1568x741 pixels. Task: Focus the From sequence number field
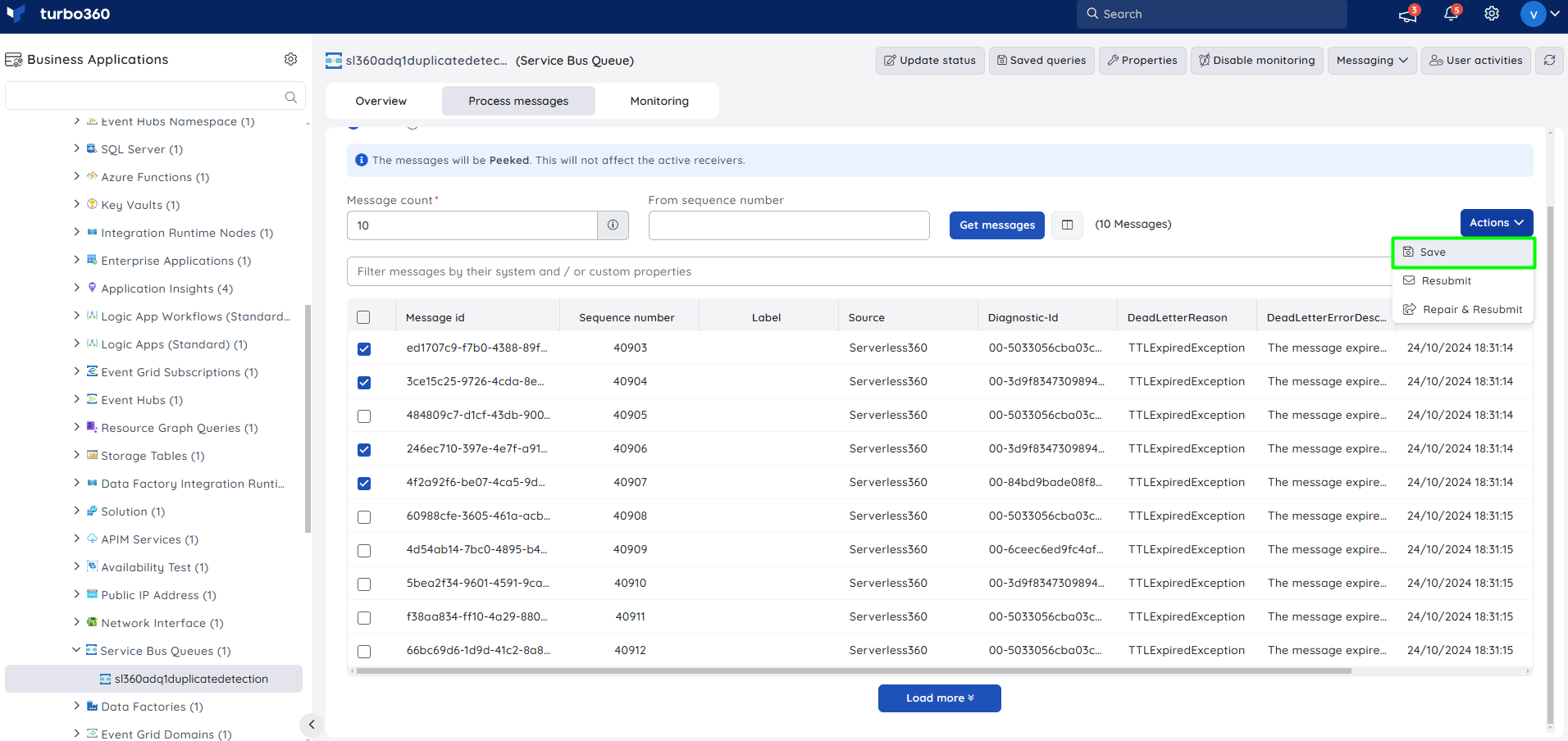pos(789,225)
